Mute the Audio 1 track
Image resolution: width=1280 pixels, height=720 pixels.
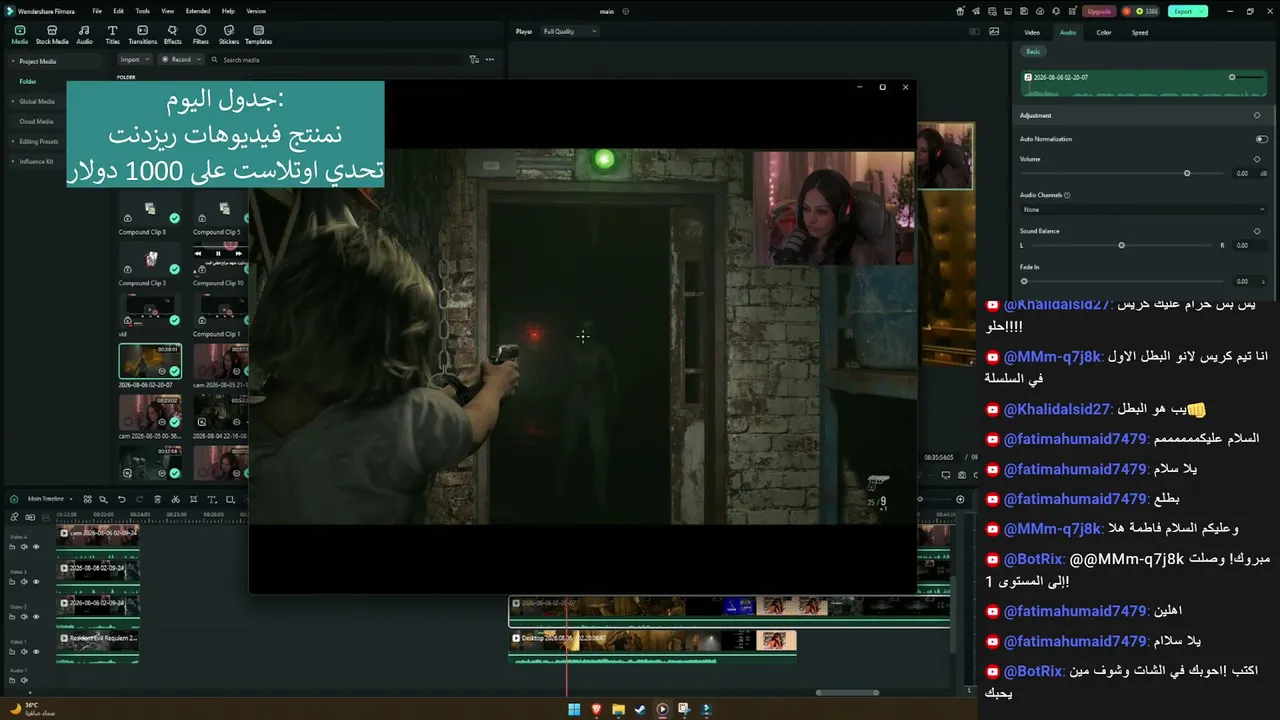tap(24, 681)
